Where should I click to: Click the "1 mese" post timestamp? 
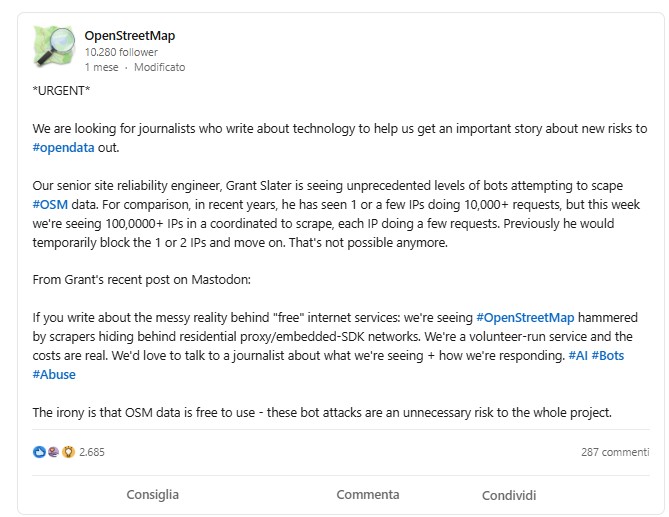click(x=101, y=67)
